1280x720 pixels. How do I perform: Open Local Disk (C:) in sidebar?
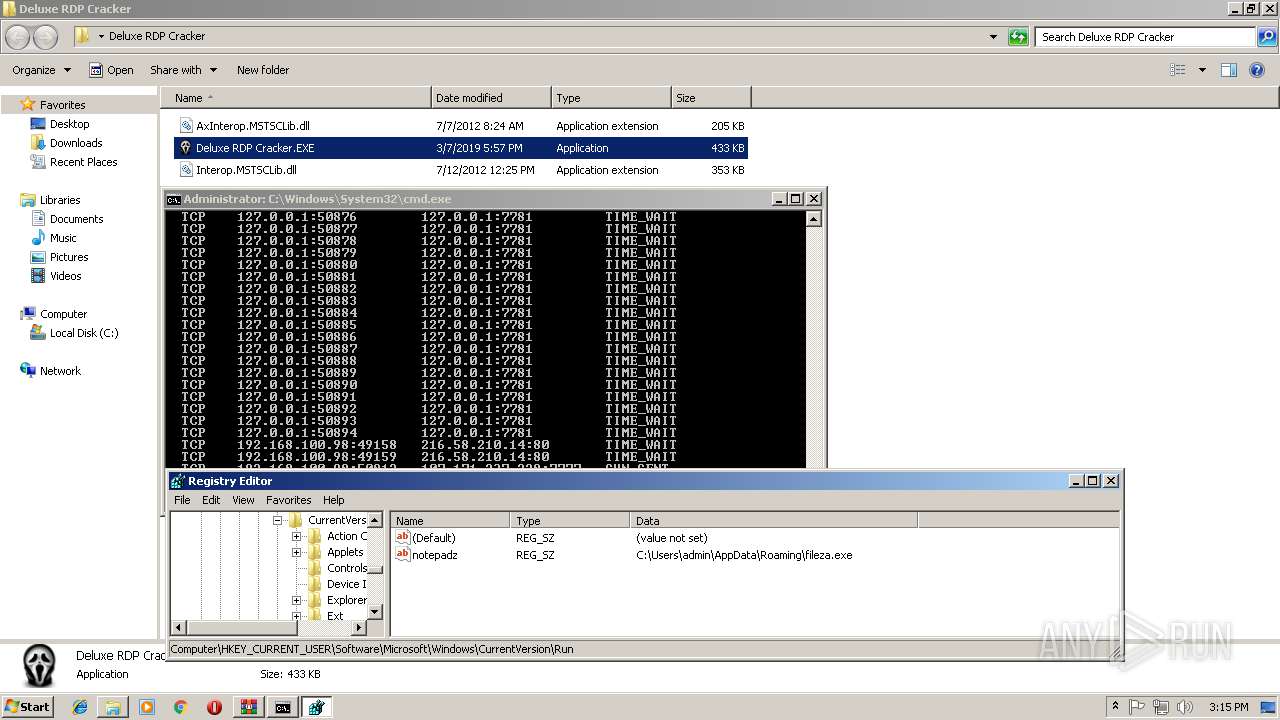click(x=84, y=333)
